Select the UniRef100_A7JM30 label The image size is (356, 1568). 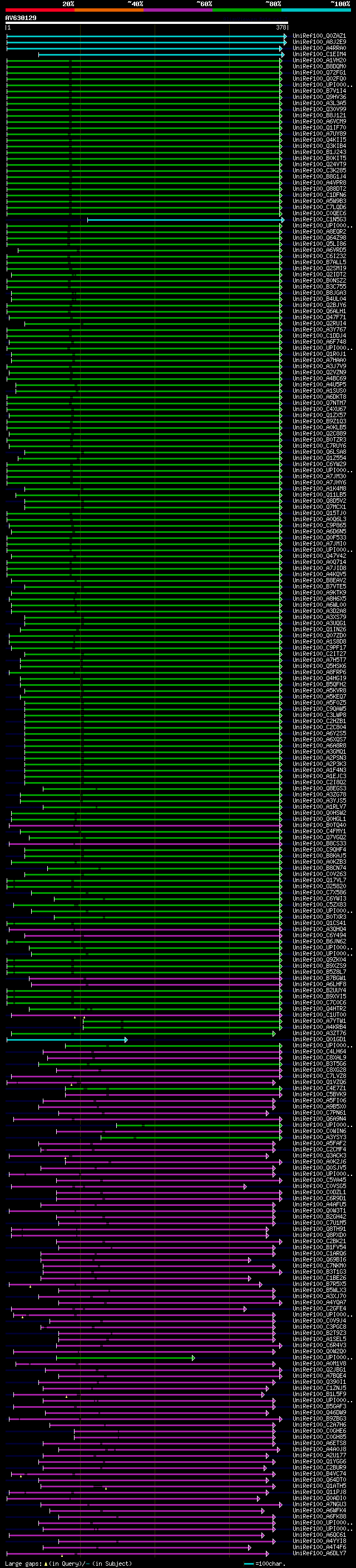coord(319,476)
